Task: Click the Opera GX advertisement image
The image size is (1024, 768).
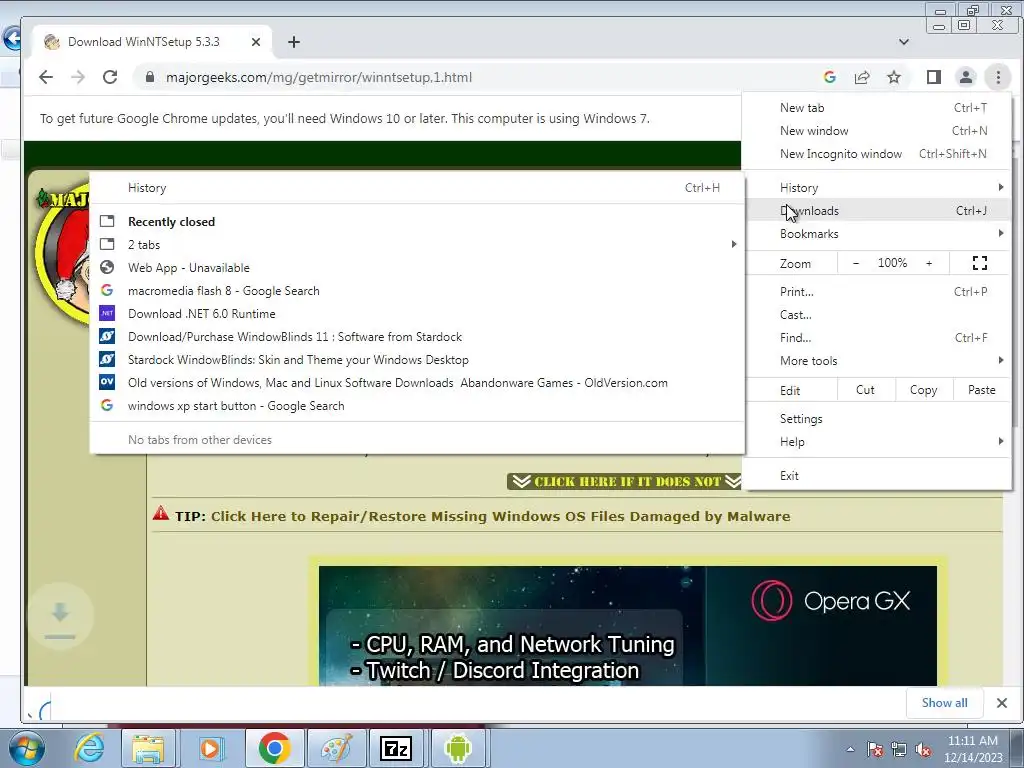Action: pyautogui.click(x=628, y=626)
